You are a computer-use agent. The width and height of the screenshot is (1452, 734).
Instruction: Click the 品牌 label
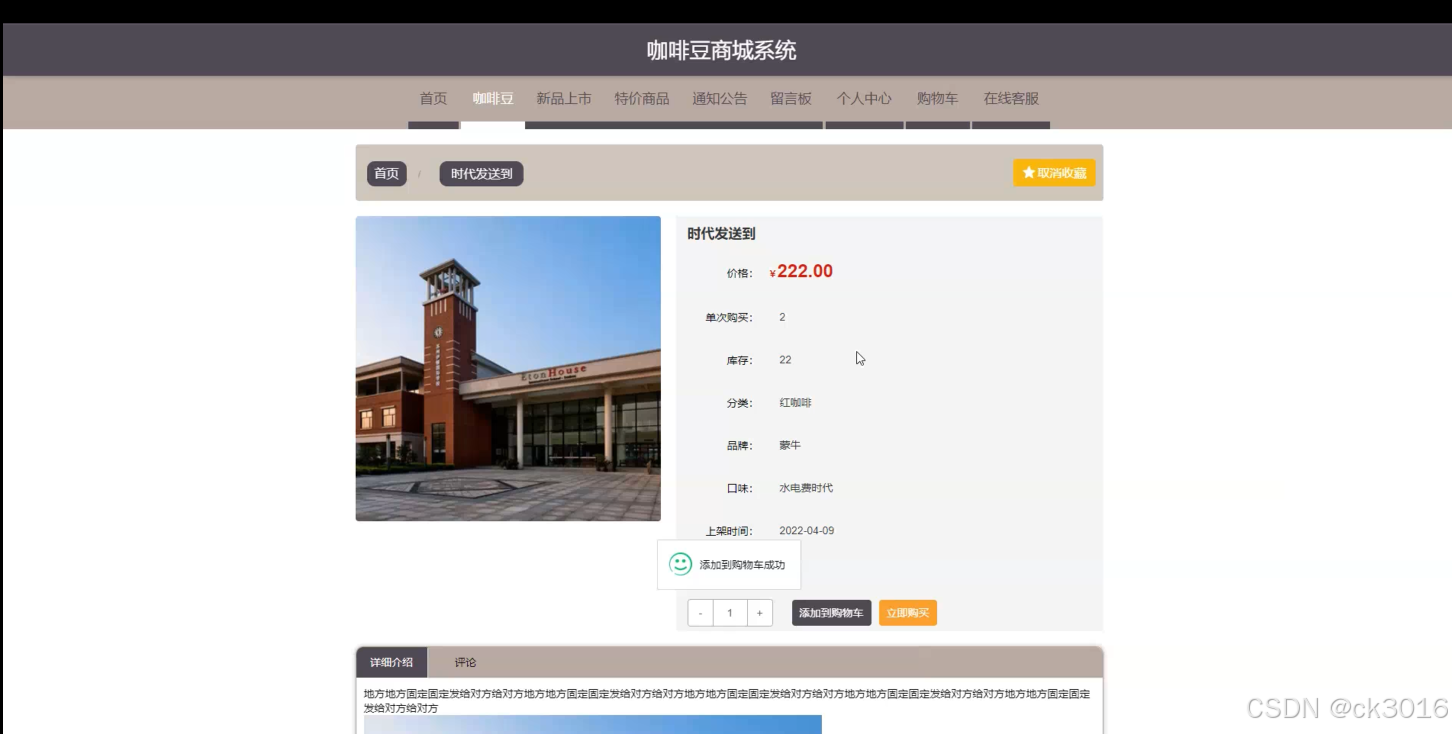pos(740,445)
